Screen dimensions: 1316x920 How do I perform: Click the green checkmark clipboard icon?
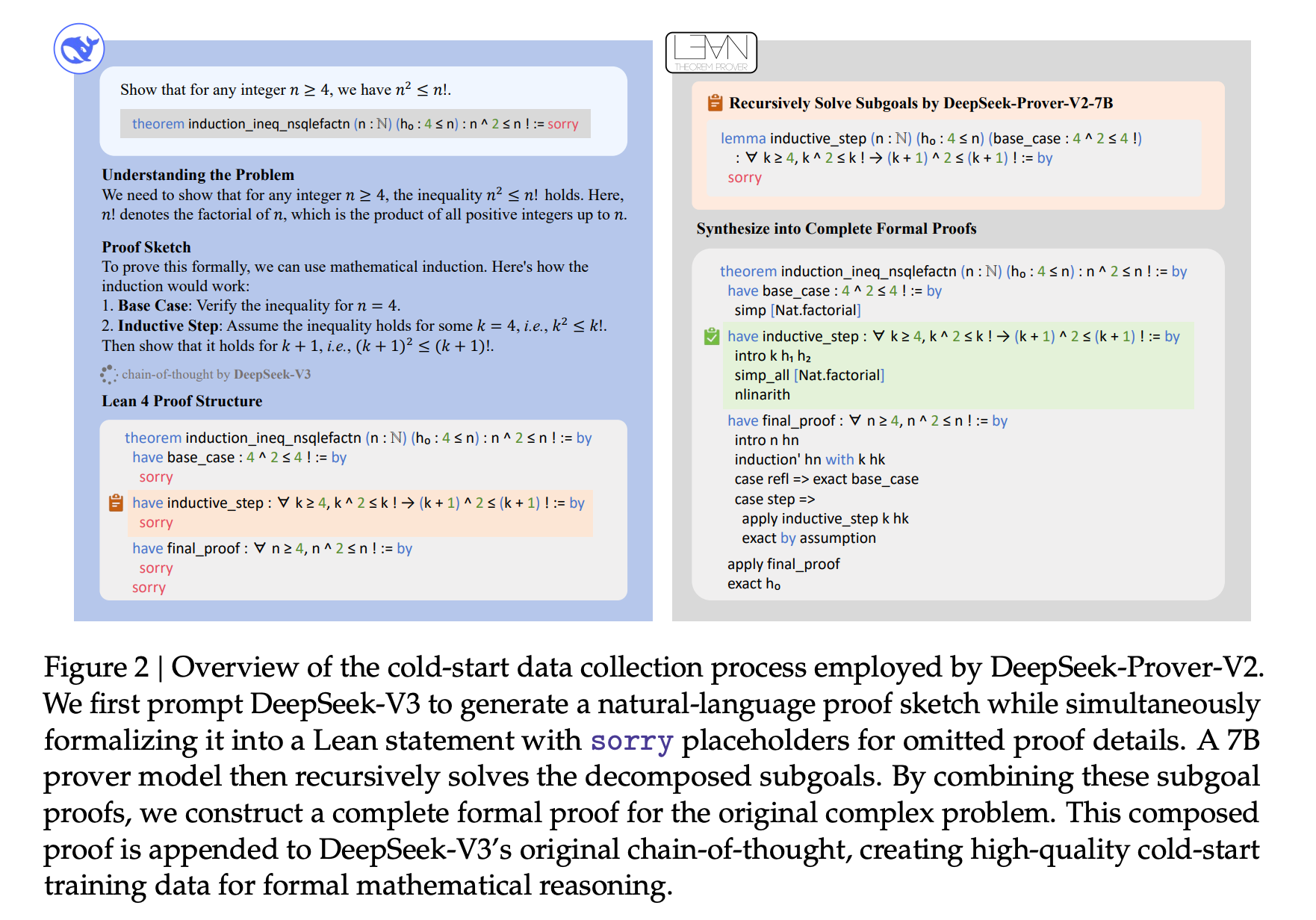click(712, 336)
